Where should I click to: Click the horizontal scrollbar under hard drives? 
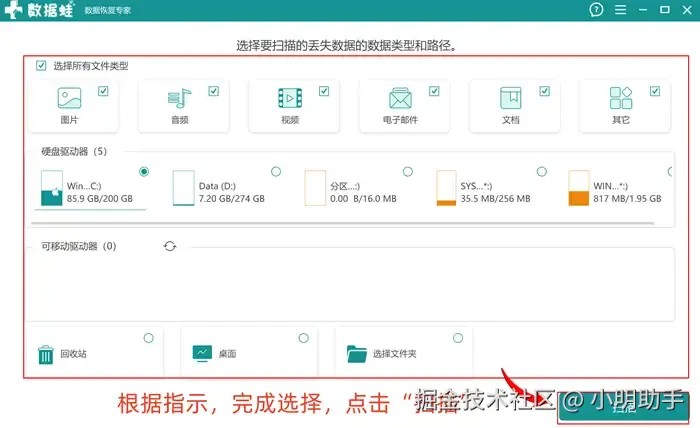pyautogui.click(x=342, y=223)
